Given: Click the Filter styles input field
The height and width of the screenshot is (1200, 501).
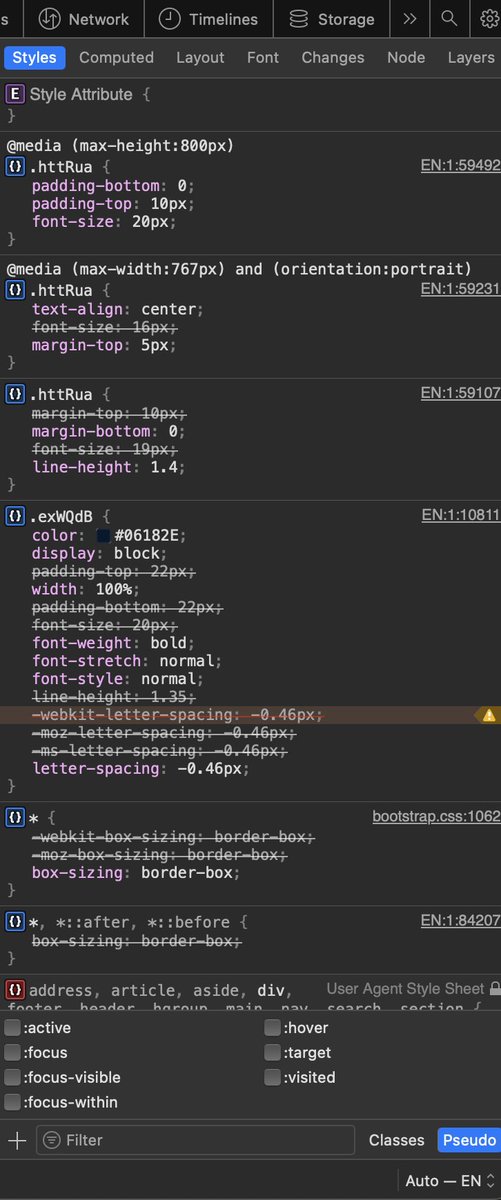Looking at the screenshot, I should (195, 1140).
